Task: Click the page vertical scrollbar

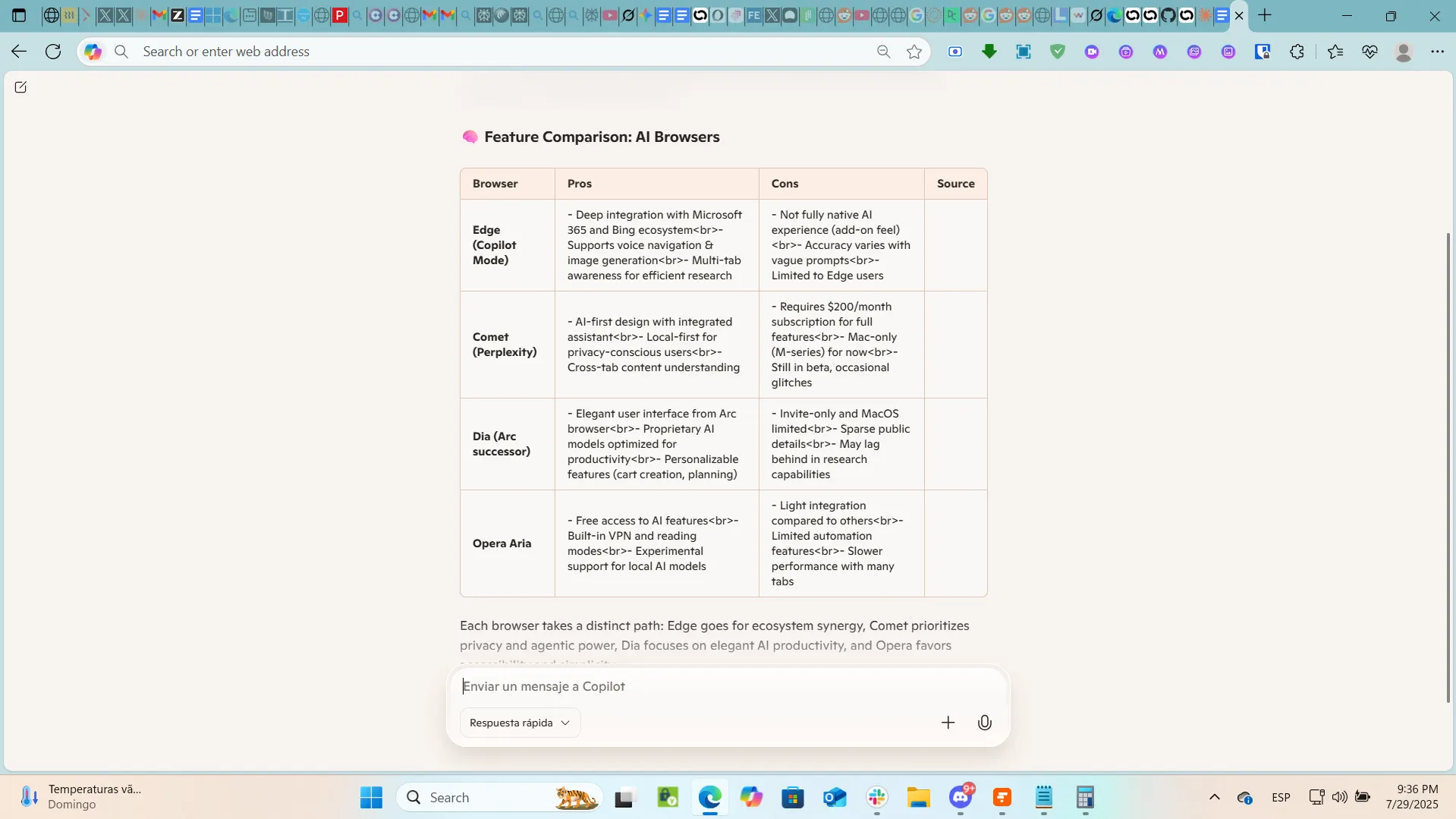Action: 1448,455
